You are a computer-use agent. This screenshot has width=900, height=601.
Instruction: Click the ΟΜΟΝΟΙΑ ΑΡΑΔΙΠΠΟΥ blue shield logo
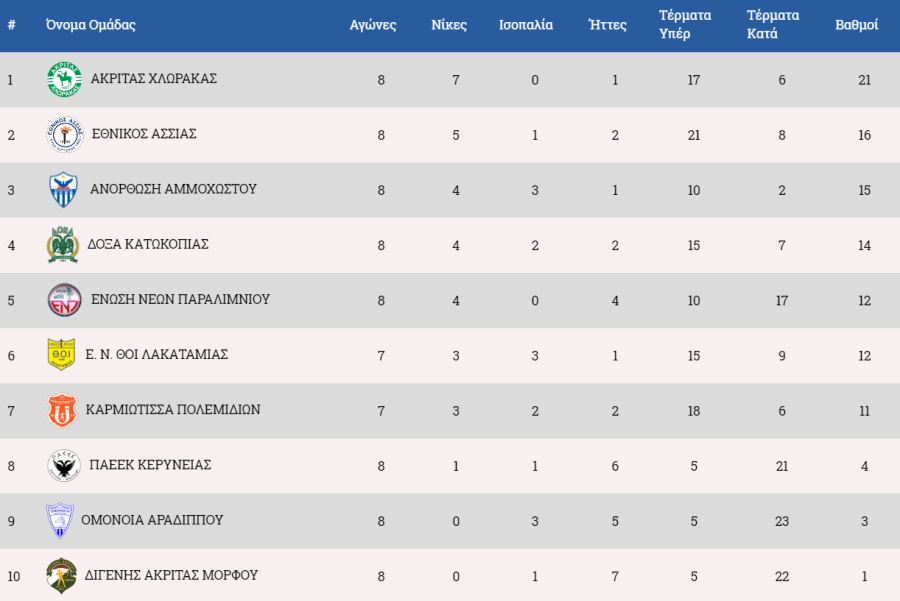tap(60, 521)
